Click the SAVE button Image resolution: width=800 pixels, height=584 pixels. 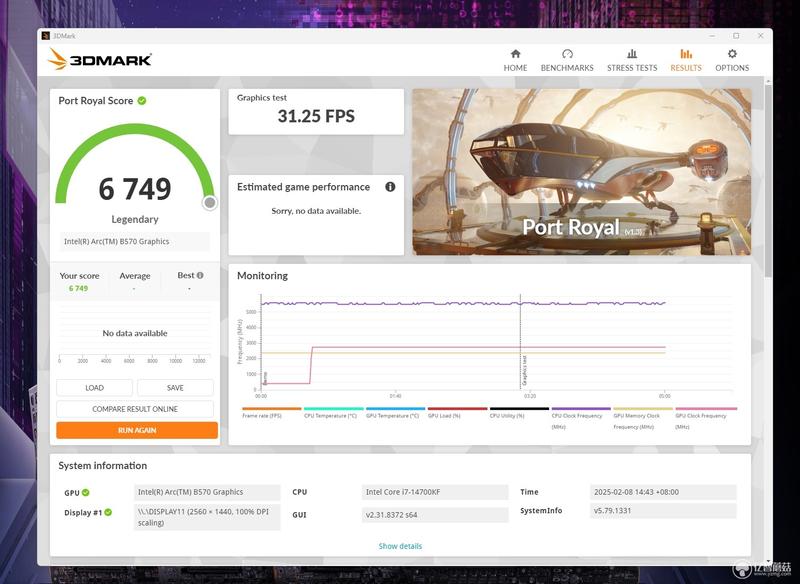click(175, 388)
